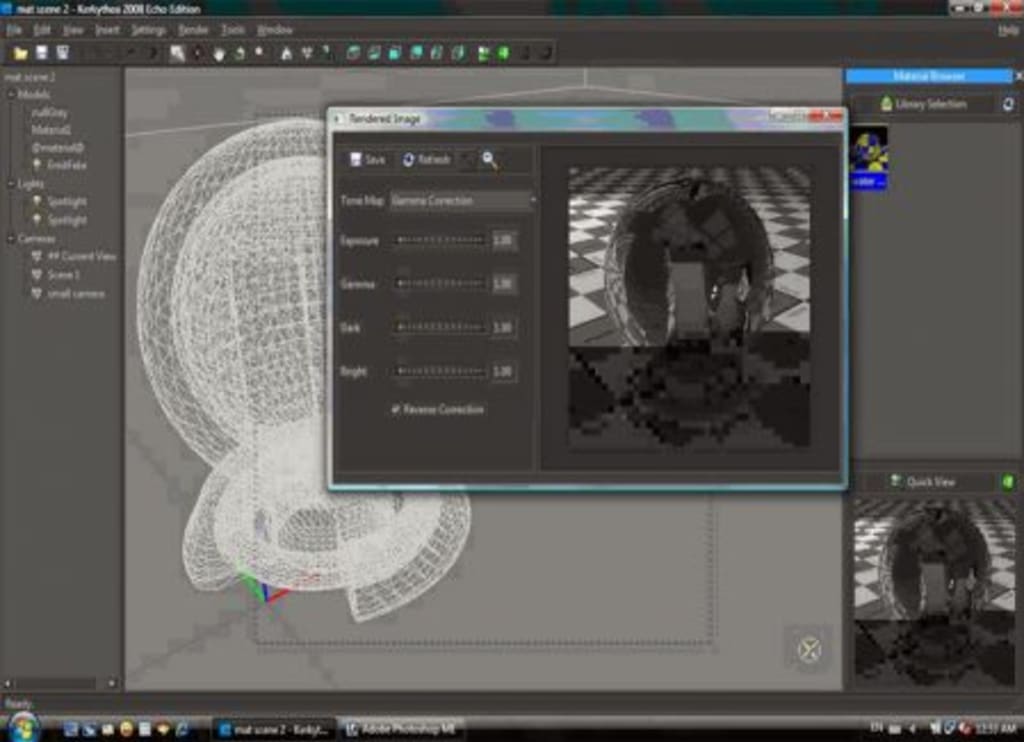Open the Edit menu
The image size is (1024, 742).
coord(42,30)
